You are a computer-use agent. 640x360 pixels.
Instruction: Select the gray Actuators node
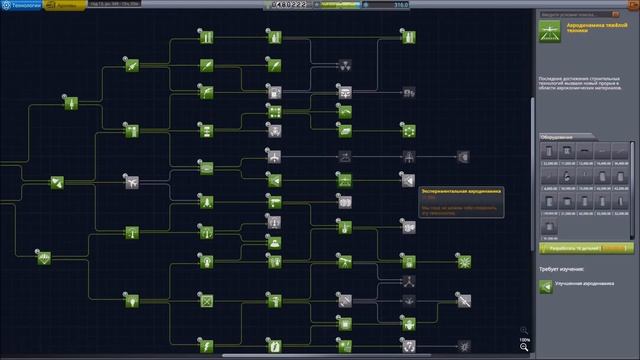click(274, 131)
